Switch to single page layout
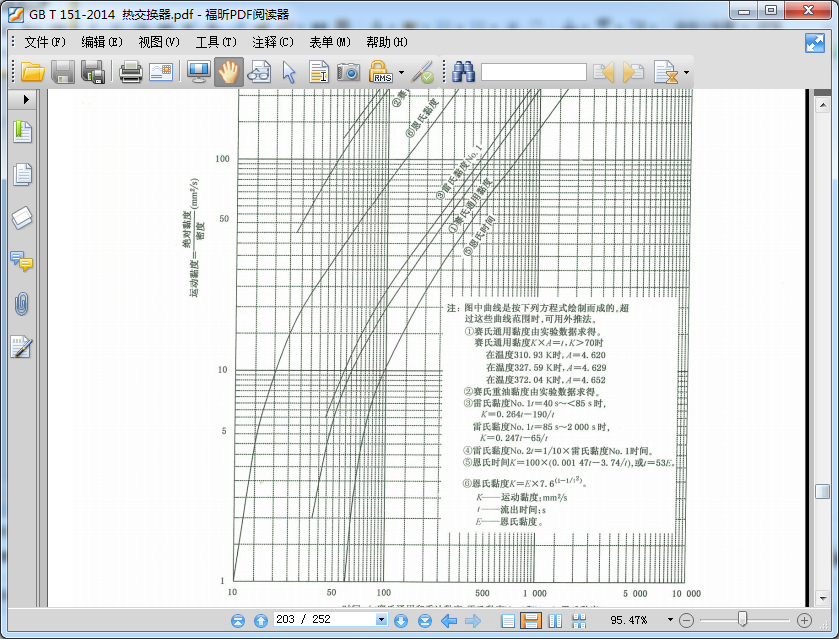 click(508, 620)
